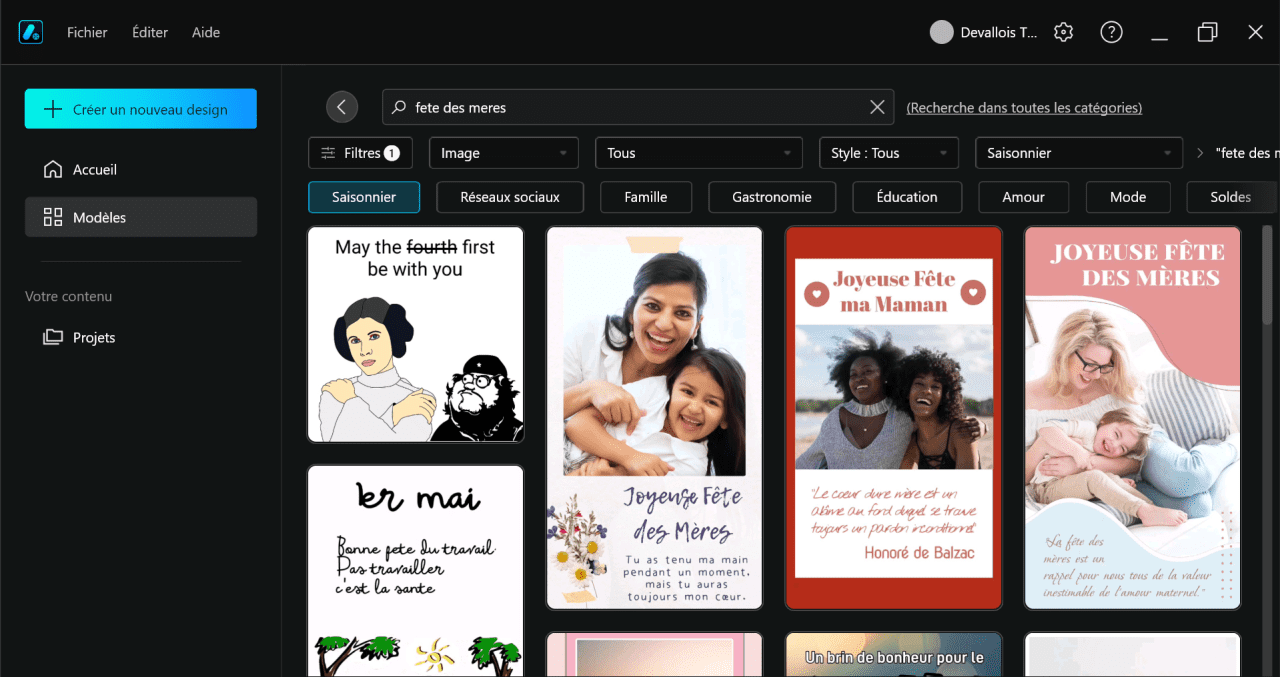The image size is (1280, 677).
Task: Toggle the Famille category chip
Action: [x=646, y=197]
